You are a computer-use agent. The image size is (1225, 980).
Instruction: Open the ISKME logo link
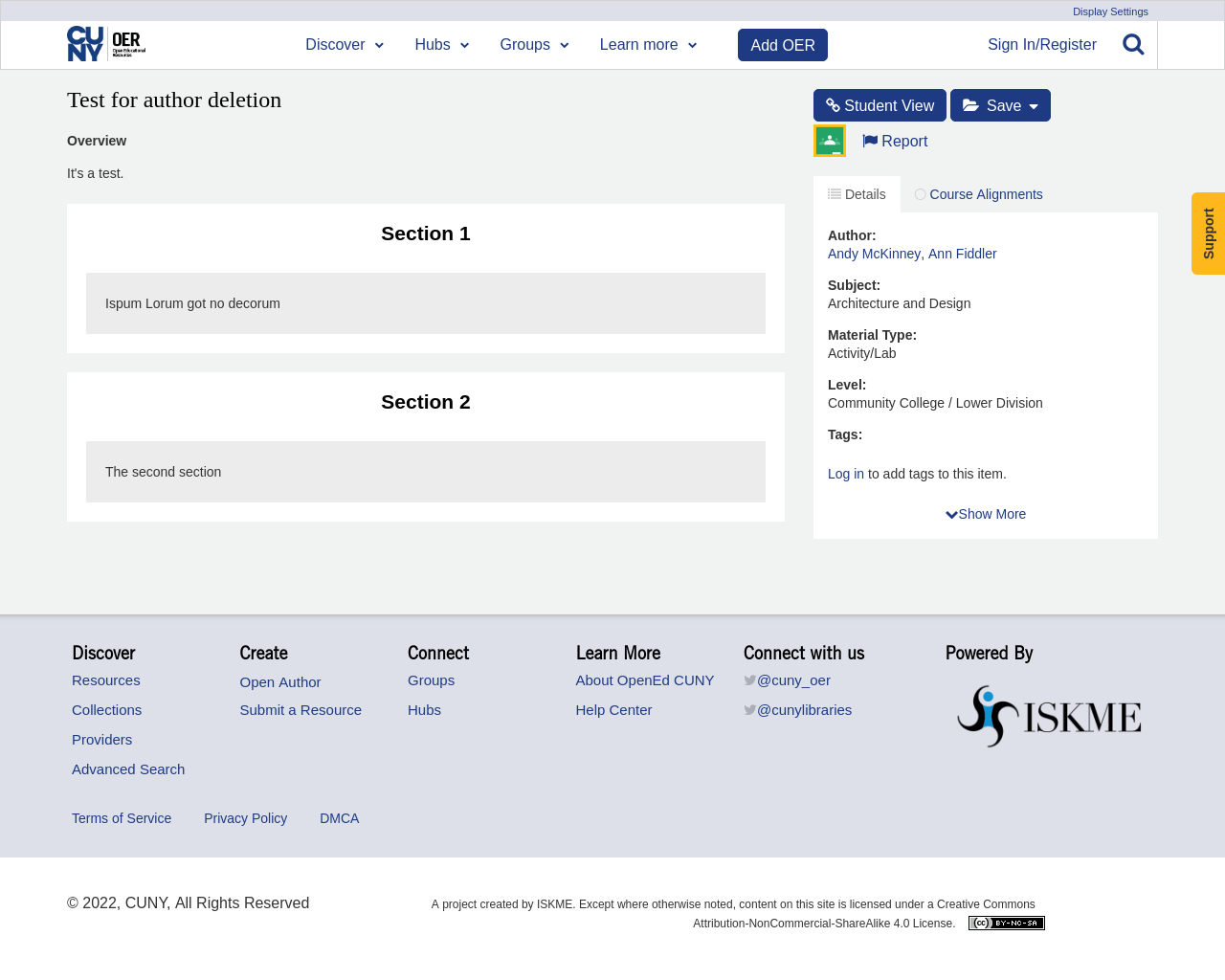coord(1049,716)
